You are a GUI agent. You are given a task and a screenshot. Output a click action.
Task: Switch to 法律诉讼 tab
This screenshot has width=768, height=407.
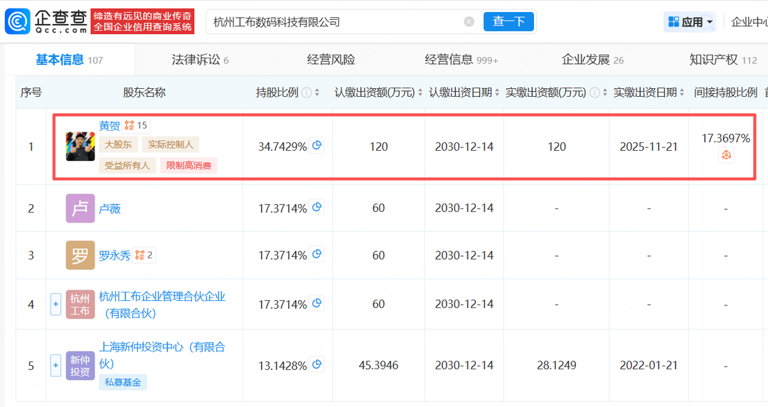(200, 60)
